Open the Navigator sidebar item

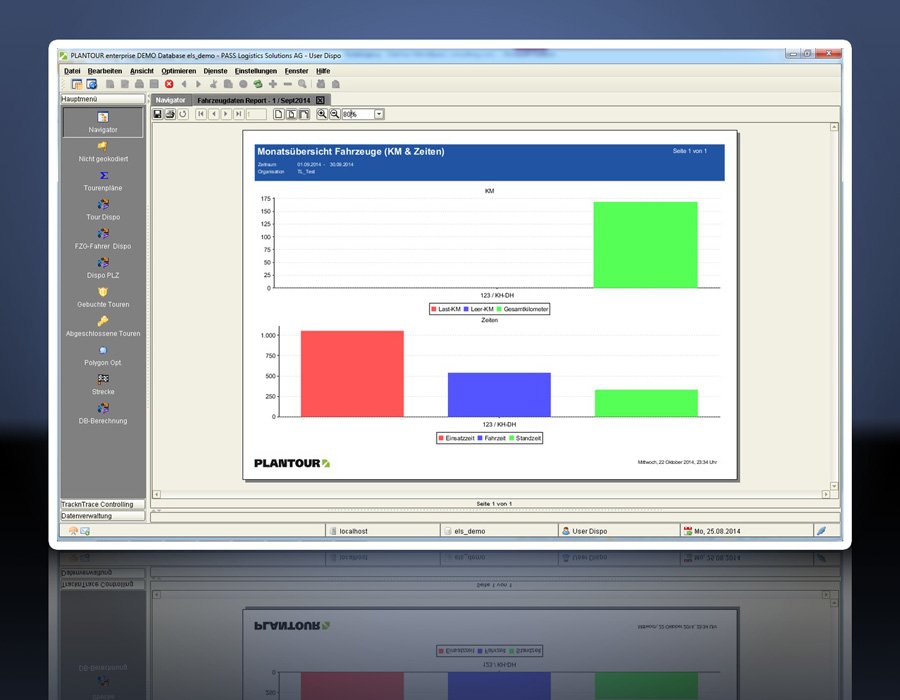click(x=103, y=122)
